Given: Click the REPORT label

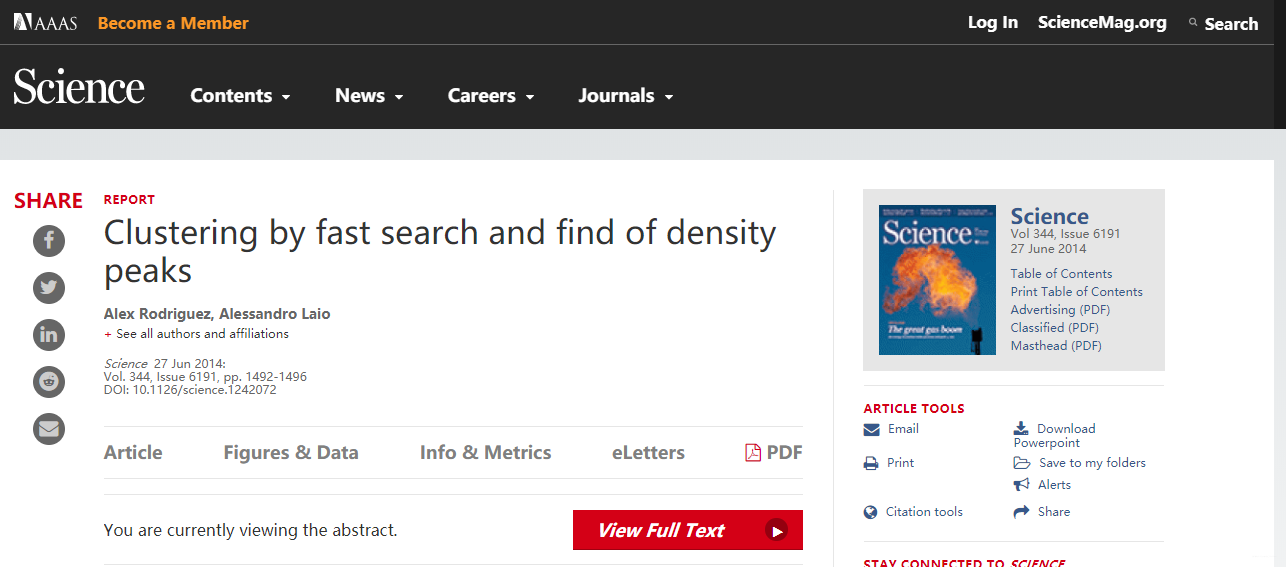Looking at the screenshot, I should click(x=130, y=200).
